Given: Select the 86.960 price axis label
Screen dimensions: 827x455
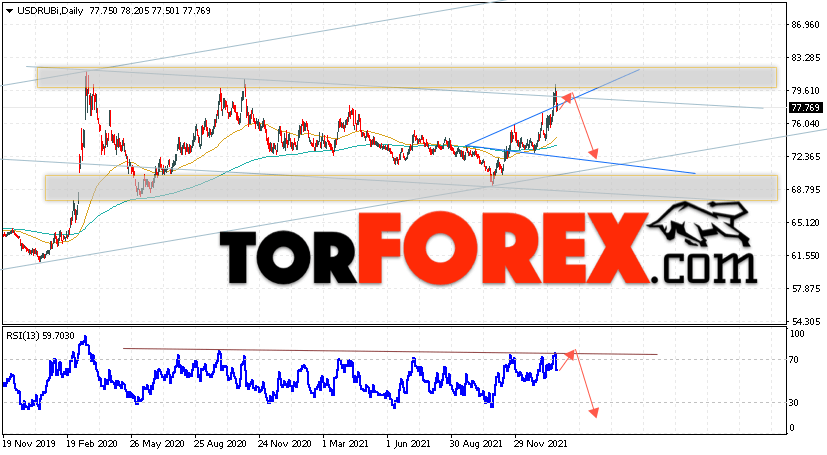Looking at the screenshot, I should tap(805, 25).
